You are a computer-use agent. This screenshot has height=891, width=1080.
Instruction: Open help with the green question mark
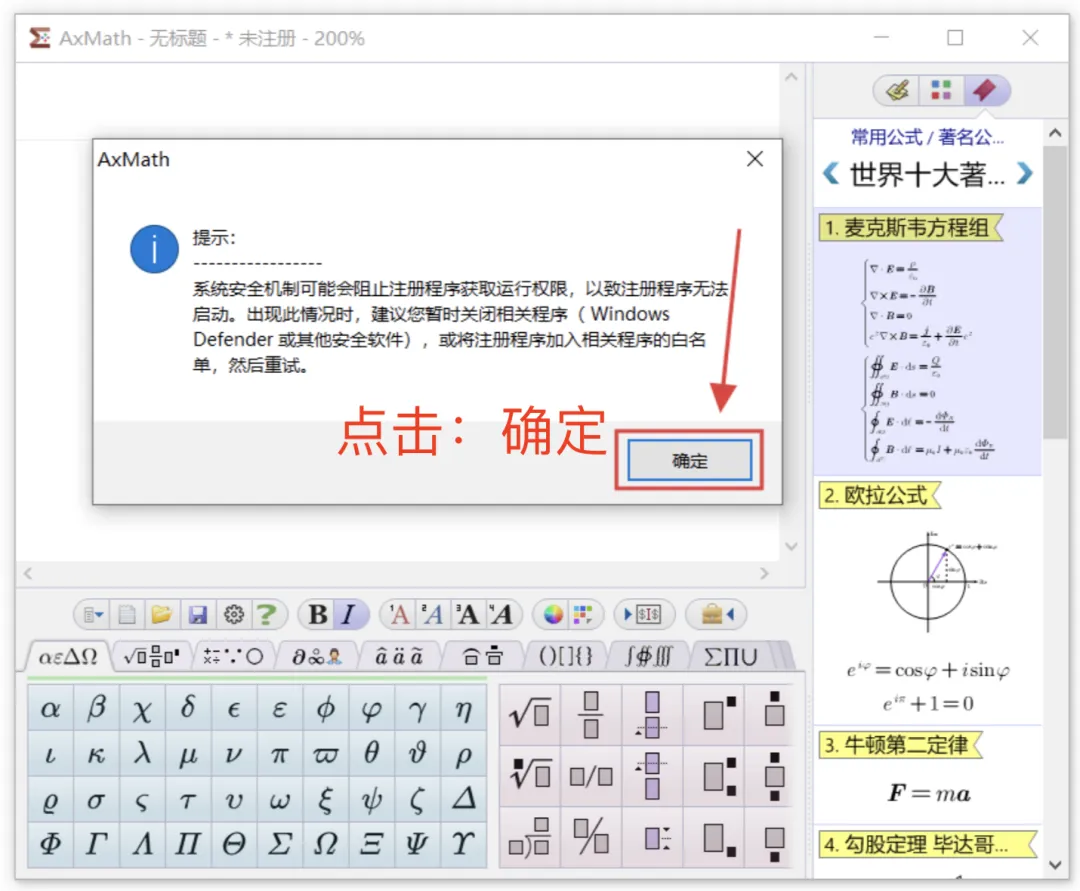[267, 614]
